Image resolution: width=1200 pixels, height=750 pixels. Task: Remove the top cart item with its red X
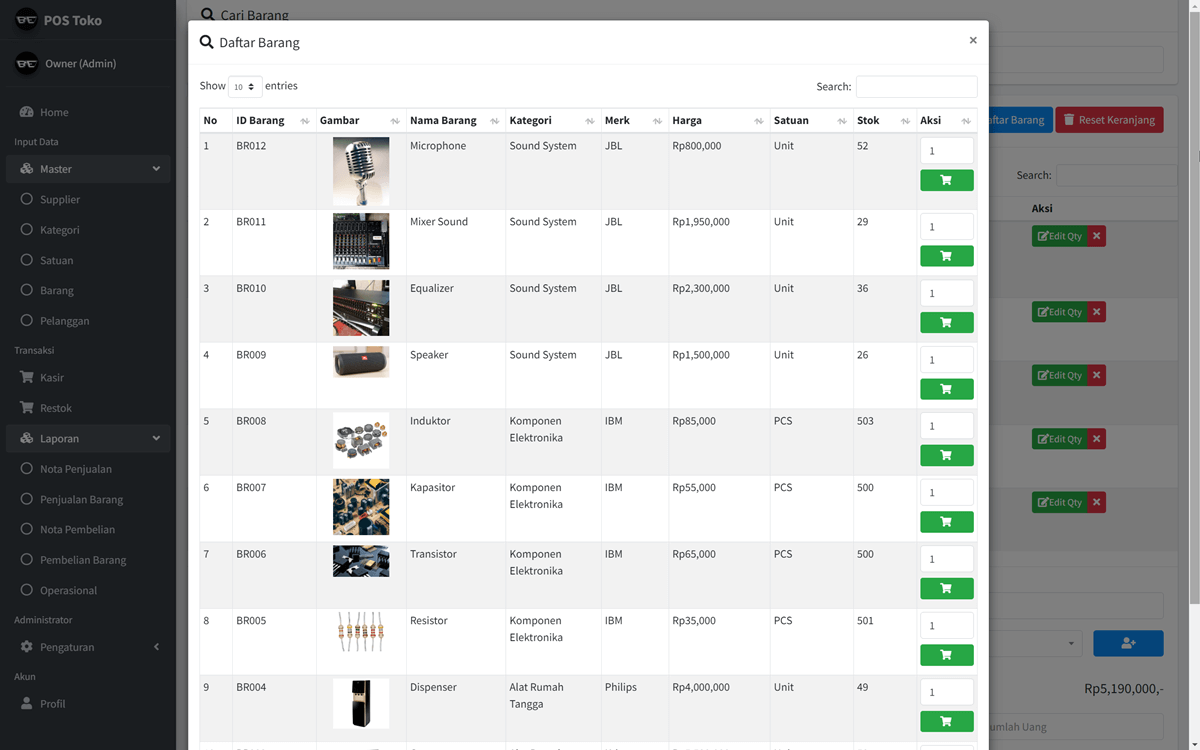[1096, 236]
